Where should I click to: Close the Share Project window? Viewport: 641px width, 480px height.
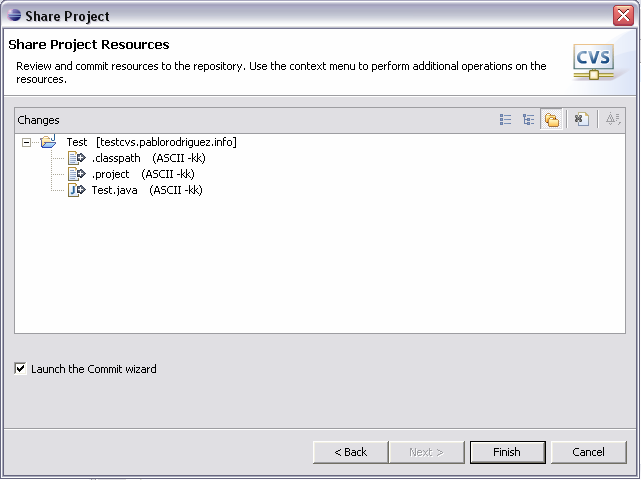(623, 16)
